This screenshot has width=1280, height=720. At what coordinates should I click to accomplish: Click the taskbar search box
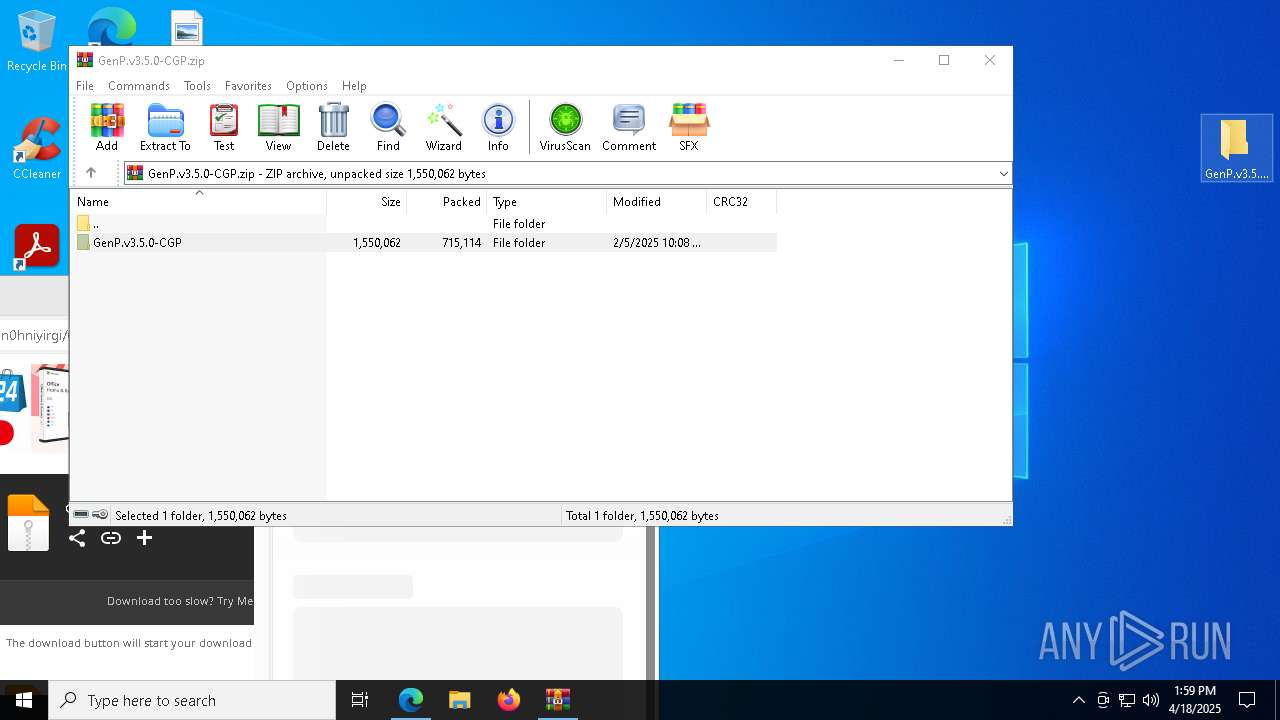pyautogui.click(x=192, y=700)
